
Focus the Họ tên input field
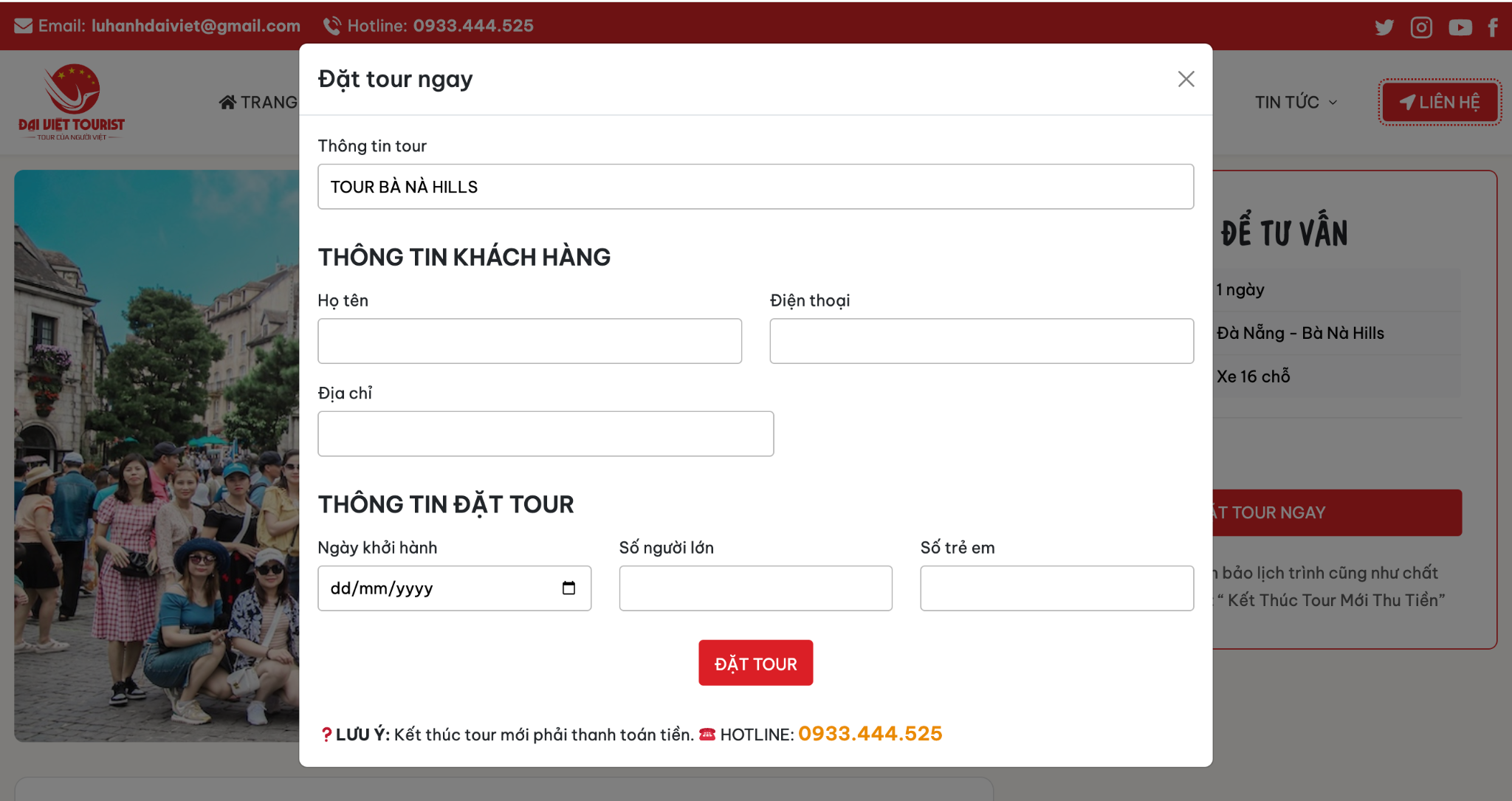tap(529, 340)
